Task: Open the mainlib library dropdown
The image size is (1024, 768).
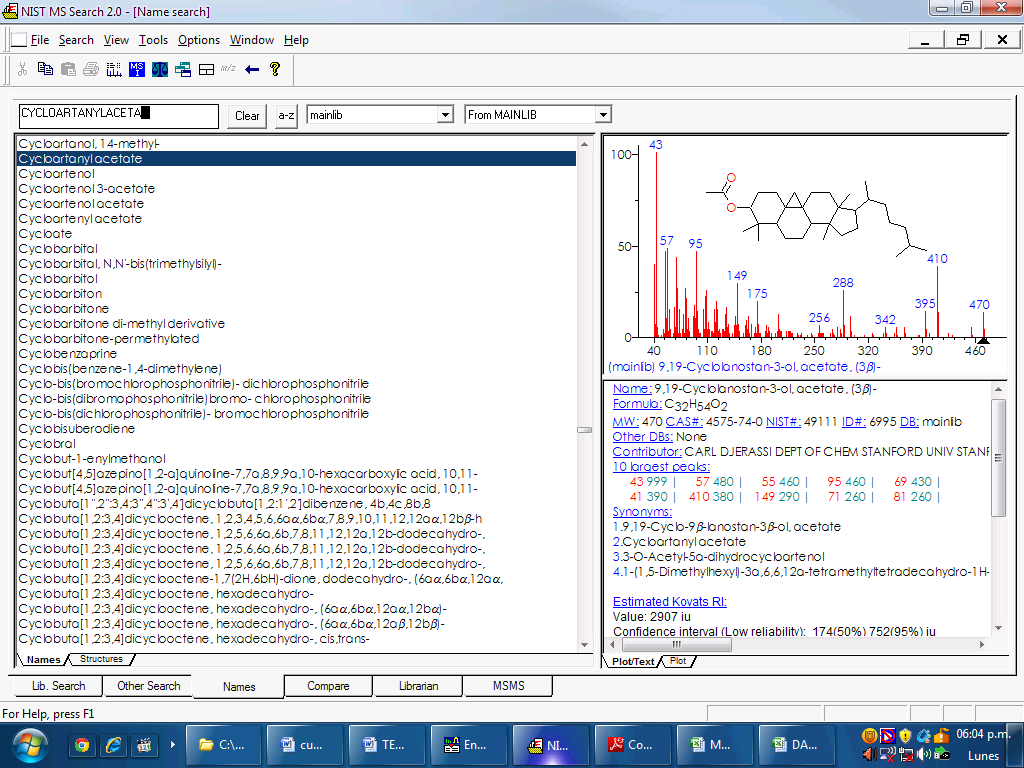Action: 445,115
